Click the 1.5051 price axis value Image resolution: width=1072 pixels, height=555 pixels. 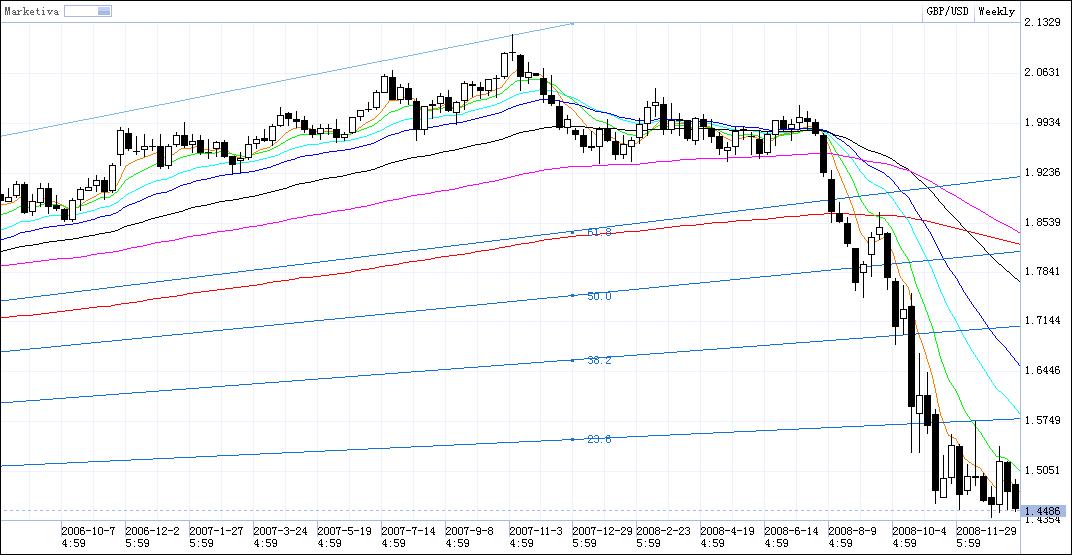1041,470
